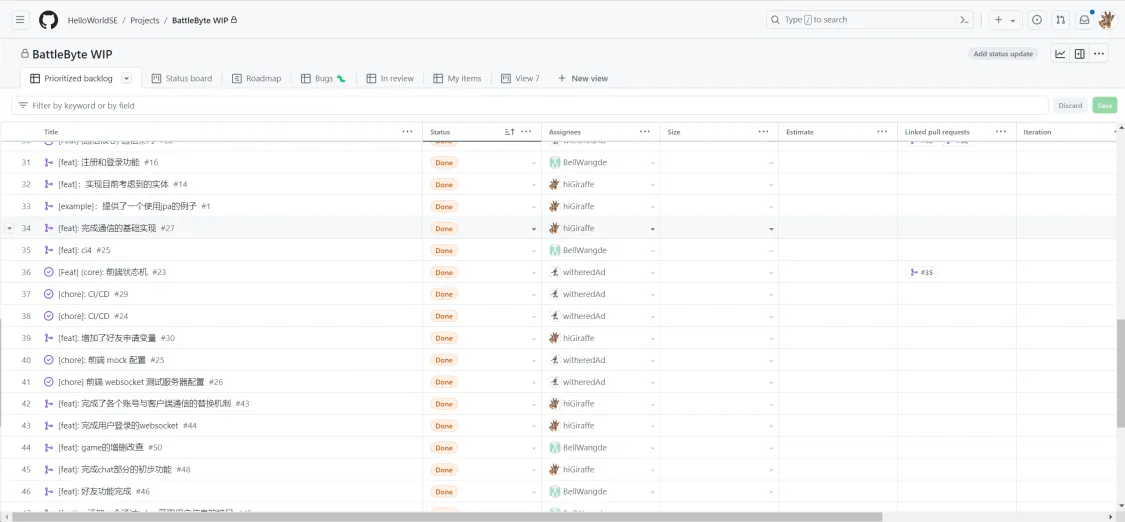
Task: Open the Pull requests icon in the header
Action: [x=1060, y=20]
